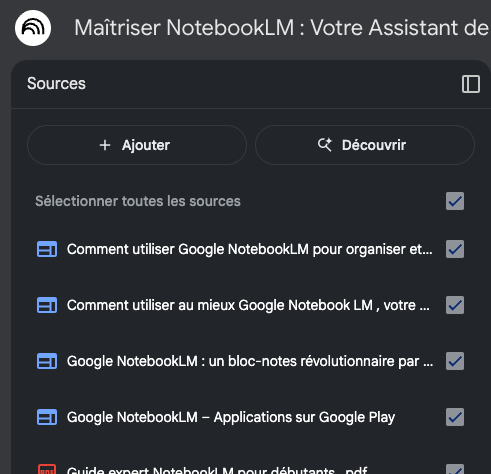Open source 'Comment utiliser au mieux Google Notebook LM , votre ...'
Image resolution: width=491 pixels, height=474 pixels.
[248, 305]
